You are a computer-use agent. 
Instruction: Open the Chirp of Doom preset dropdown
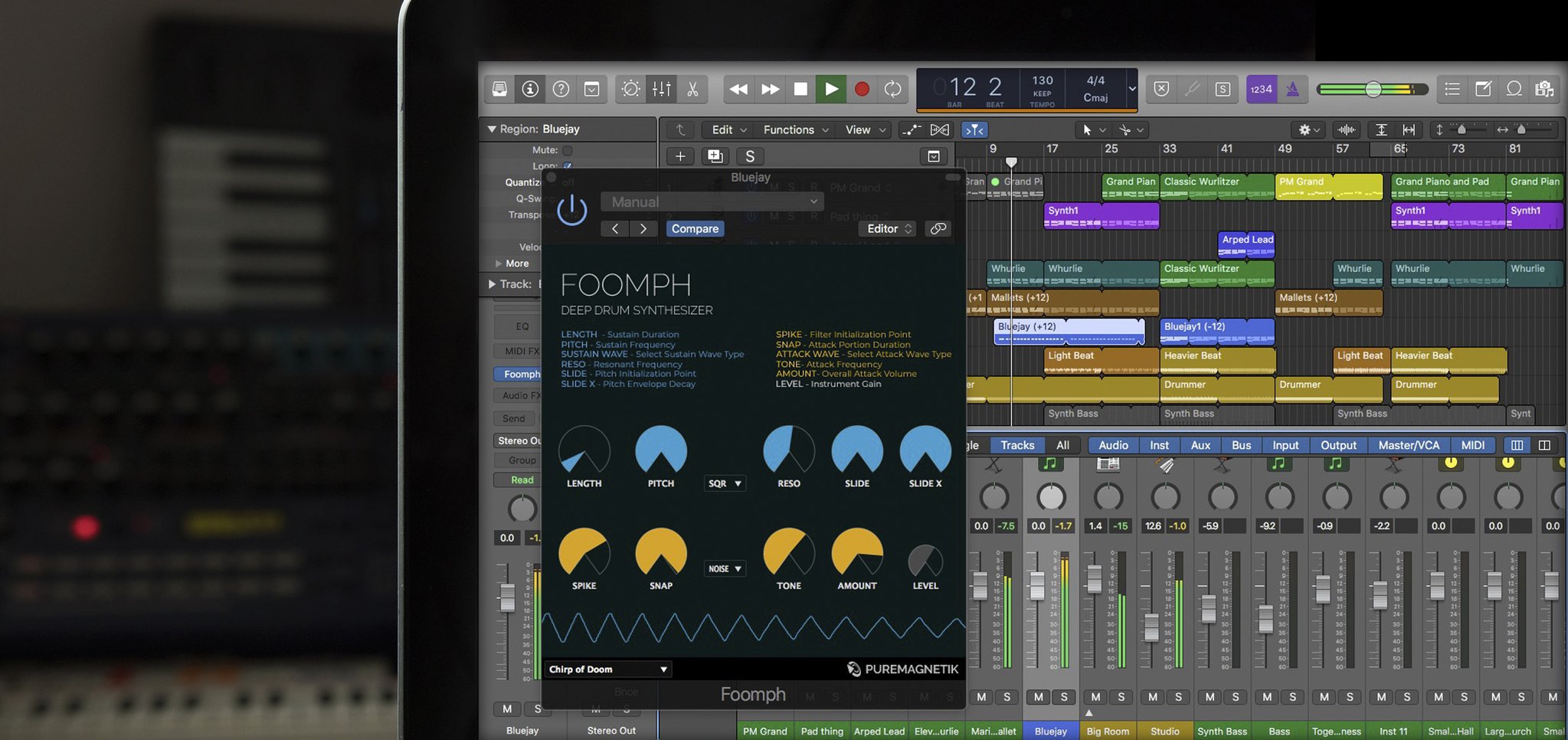click(x=608, y=669)
